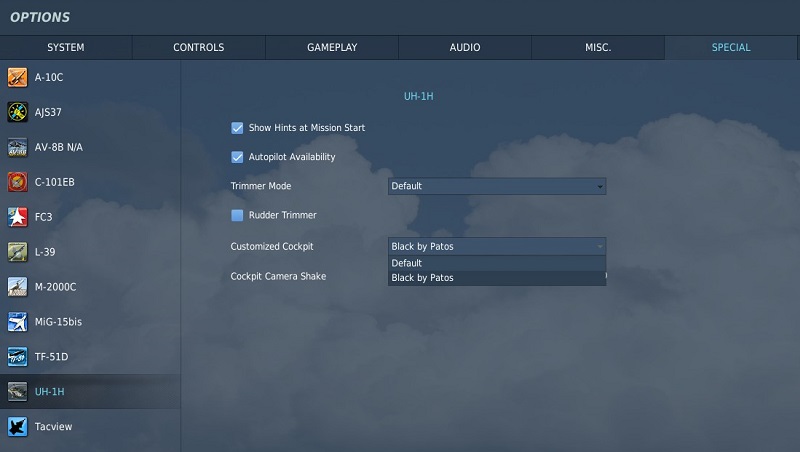Choose Default in Customized Cockpit list
The height and width of the screenshot is (452, 800).
497,263
